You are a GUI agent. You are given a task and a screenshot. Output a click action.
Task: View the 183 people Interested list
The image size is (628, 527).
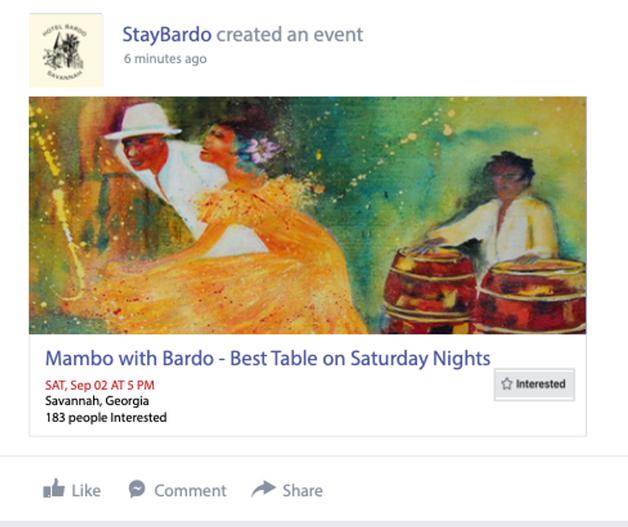[106, 417]
